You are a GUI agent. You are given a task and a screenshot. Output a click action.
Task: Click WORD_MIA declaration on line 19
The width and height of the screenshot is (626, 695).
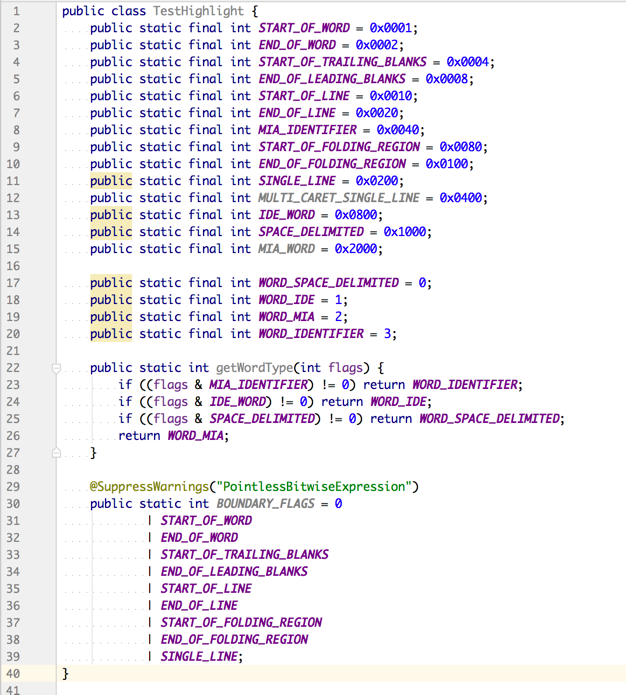click(287, 317)
